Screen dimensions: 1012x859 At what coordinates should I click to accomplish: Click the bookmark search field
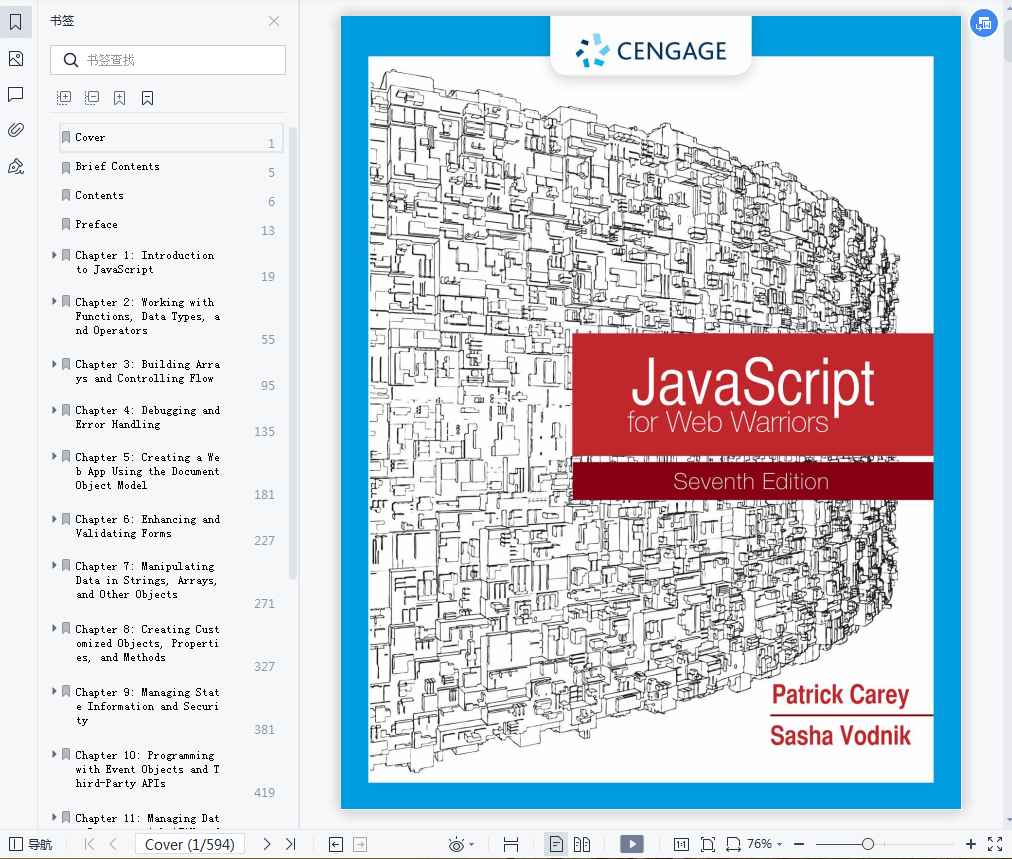(168, 60)
